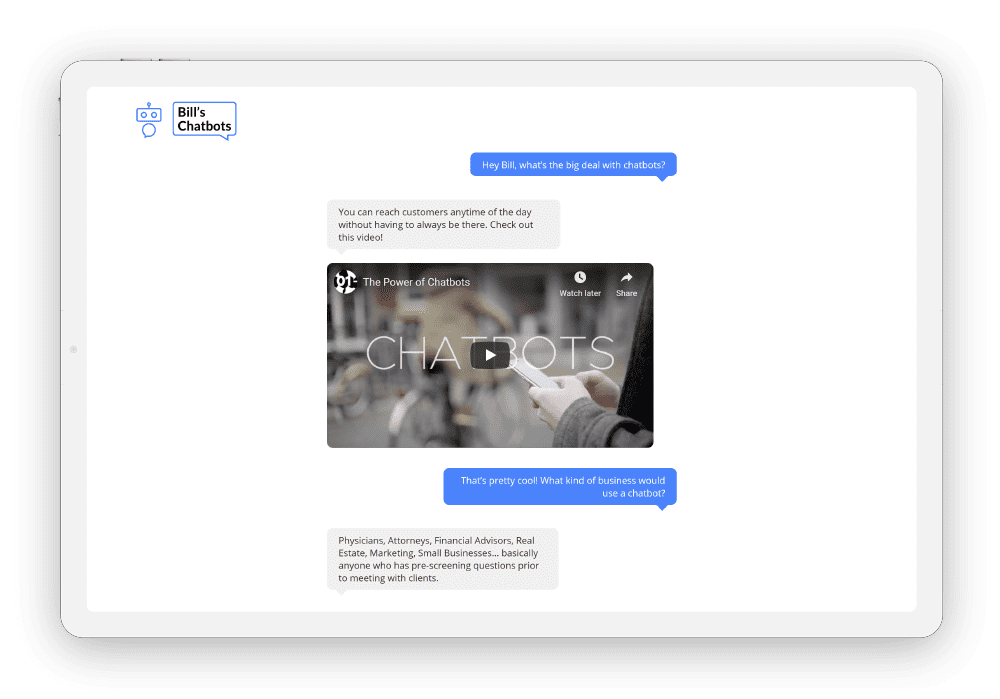The width and height of the screenshot is (1000, 699).
Task: Open 'The Power of Chatbots' video title
Action: click(416, 282)
